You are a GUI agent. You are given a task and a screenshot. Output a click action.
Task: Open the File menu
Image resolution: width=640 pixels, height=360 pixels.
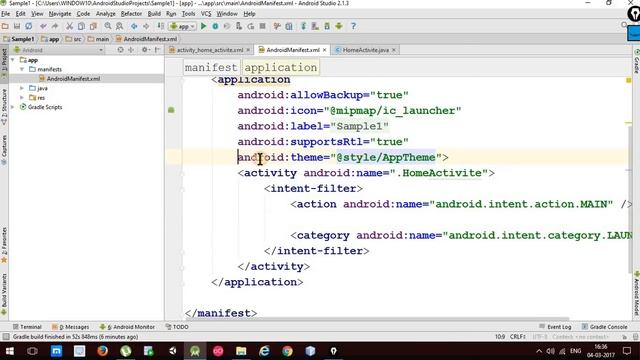coord(6,13)
